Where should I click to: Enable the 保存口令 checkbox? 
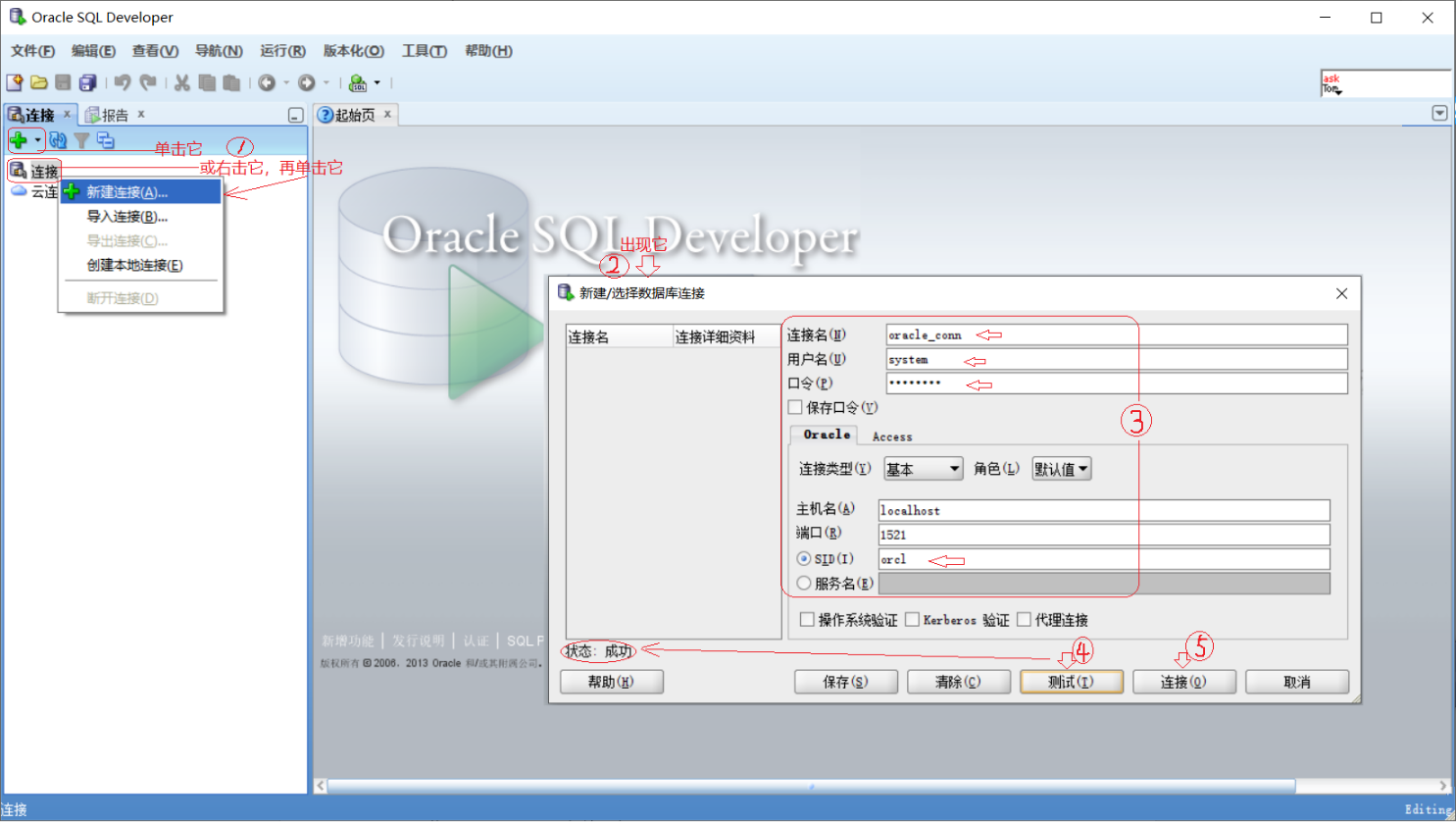coord(796,407)
